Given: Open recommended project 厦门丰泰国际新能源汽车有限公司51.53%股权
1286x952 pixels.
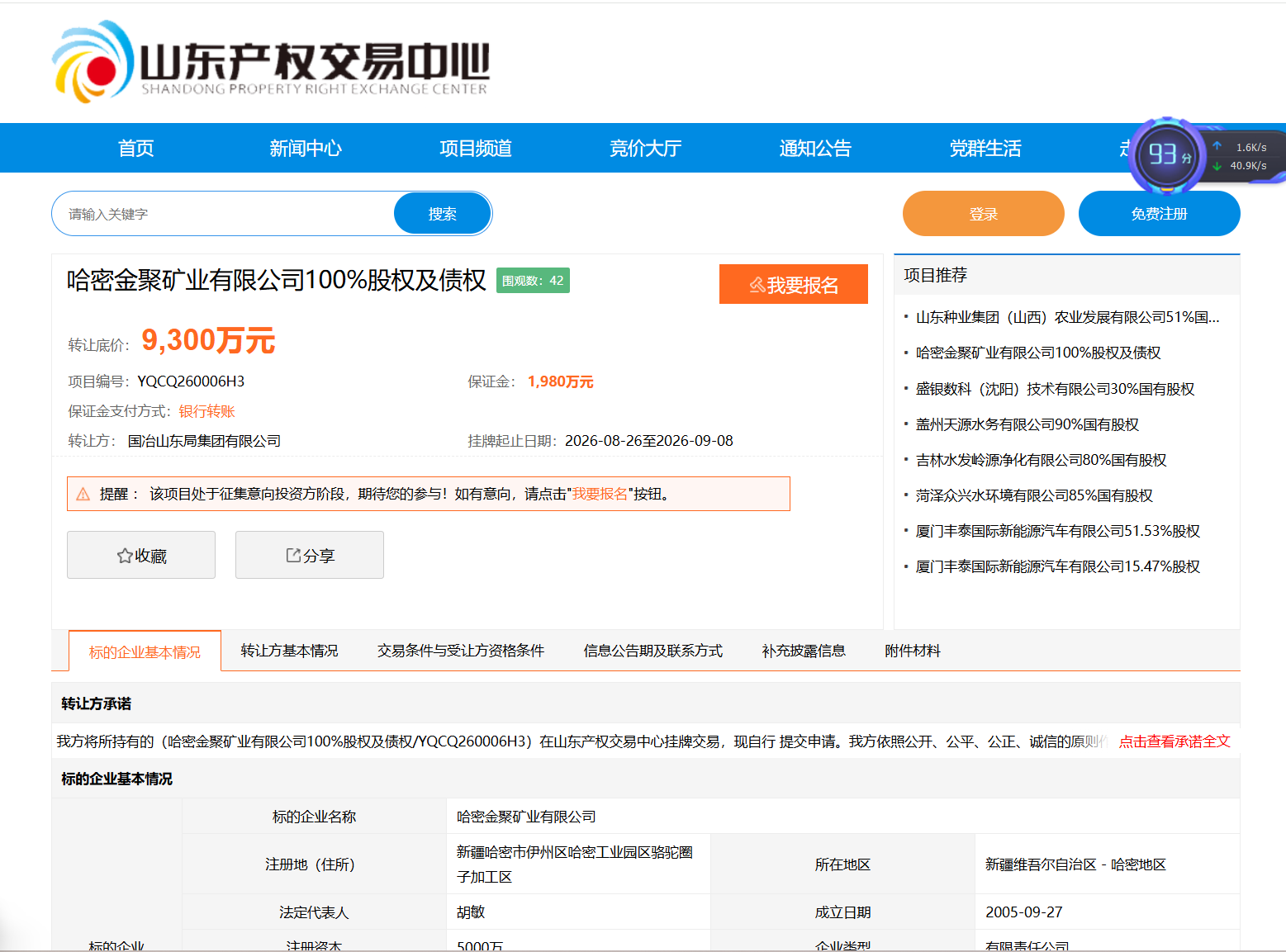Looking at the screenshot, I should point(1058,531).
